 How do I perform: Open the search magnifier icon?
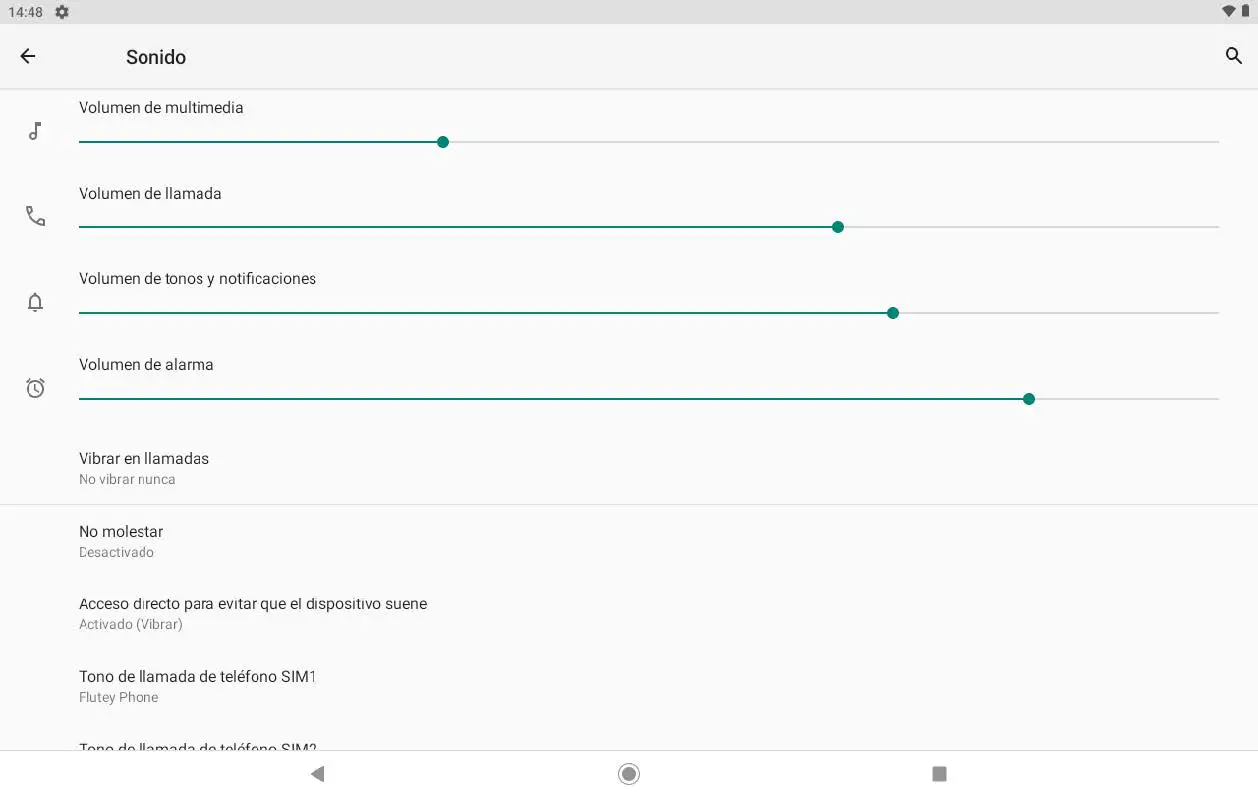coord(1233,56)
